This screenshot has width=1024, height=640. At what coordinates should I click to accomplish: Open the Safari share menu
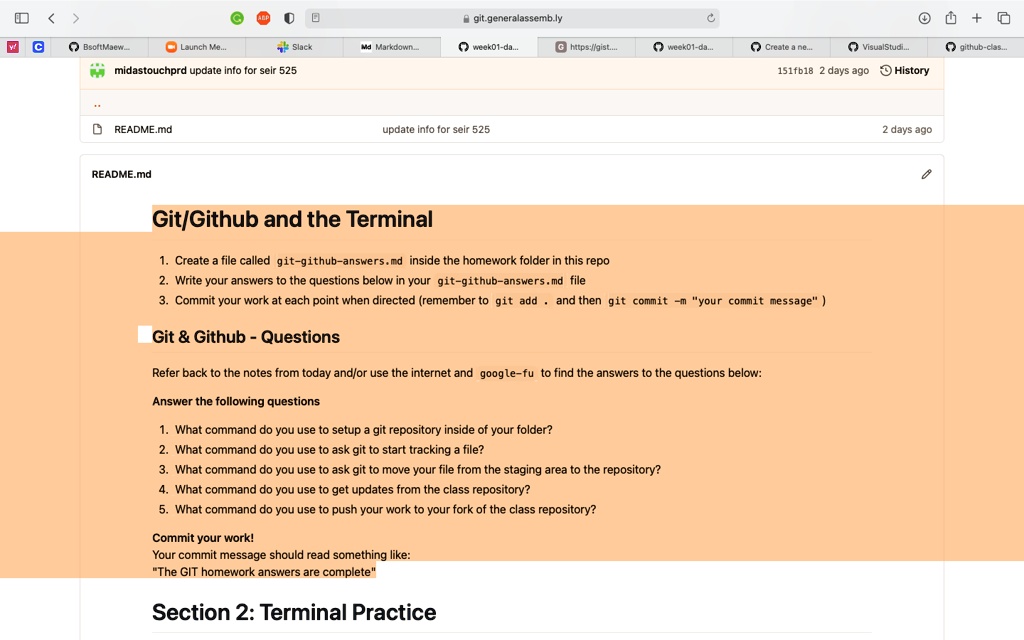click(951, 18)
